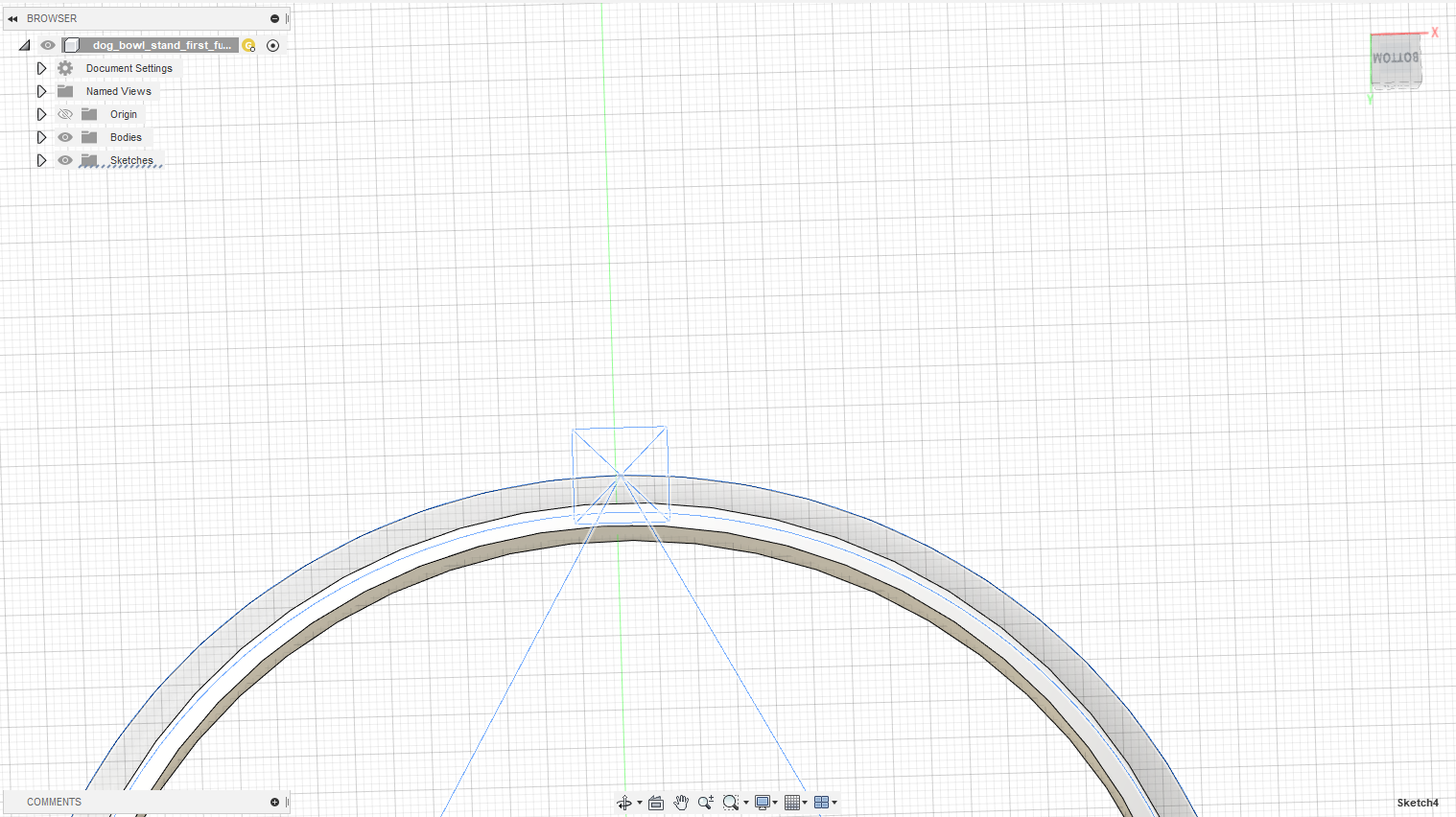Click the Comments panel resize grip handle
The image size is (1456, 817).
click(x=287, y=802)
